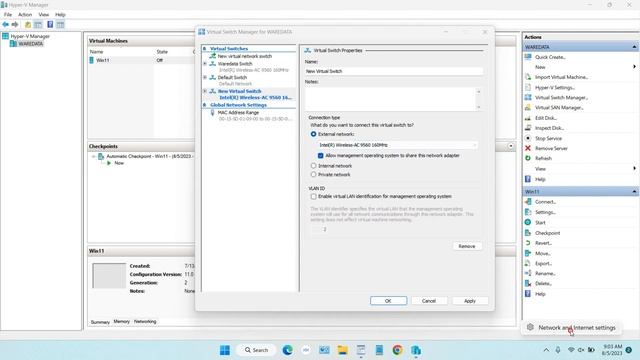The image size is (640, 360).
Task: Click Network and Internet settings popup
Action: coord(571,328)
